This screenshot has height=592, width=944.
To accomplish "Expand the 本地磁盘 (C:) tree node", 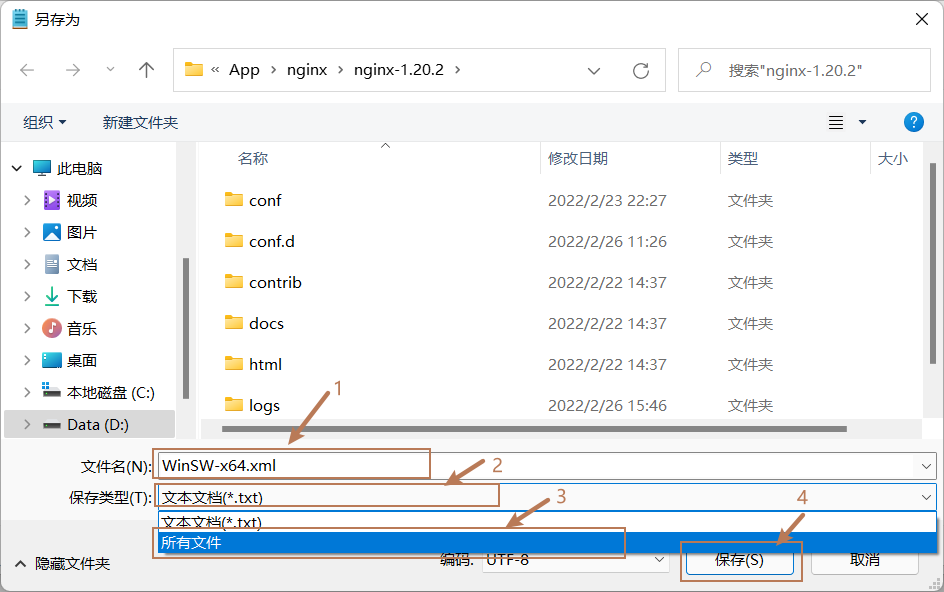I will [27, 392].
